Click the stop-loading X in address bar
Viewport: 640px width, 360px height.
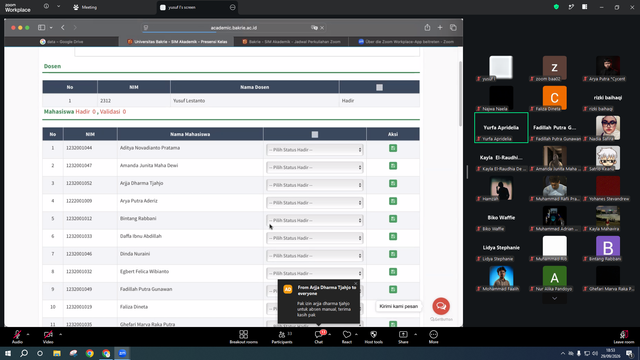pyautogui.click(x=322, y=28)
